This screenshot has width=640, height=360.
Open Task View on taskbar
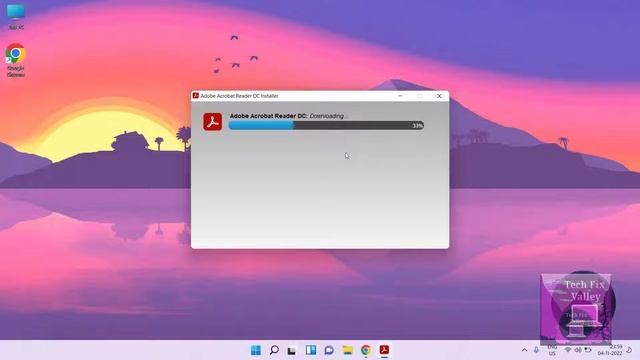(292, 350)
